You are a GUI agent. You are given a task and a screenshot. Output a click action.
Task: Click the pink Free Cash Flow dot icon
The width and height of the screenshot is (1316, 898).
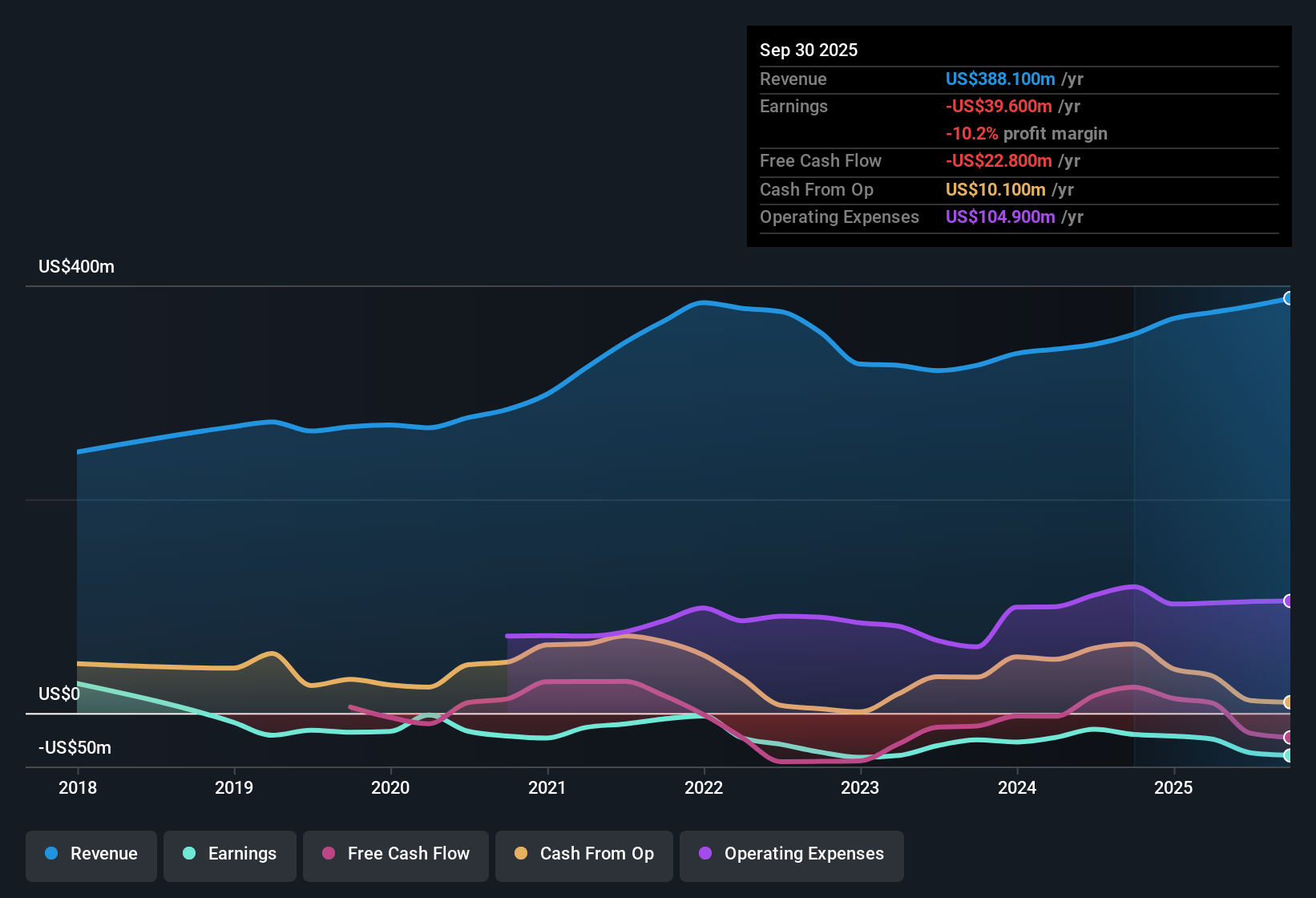328,854
